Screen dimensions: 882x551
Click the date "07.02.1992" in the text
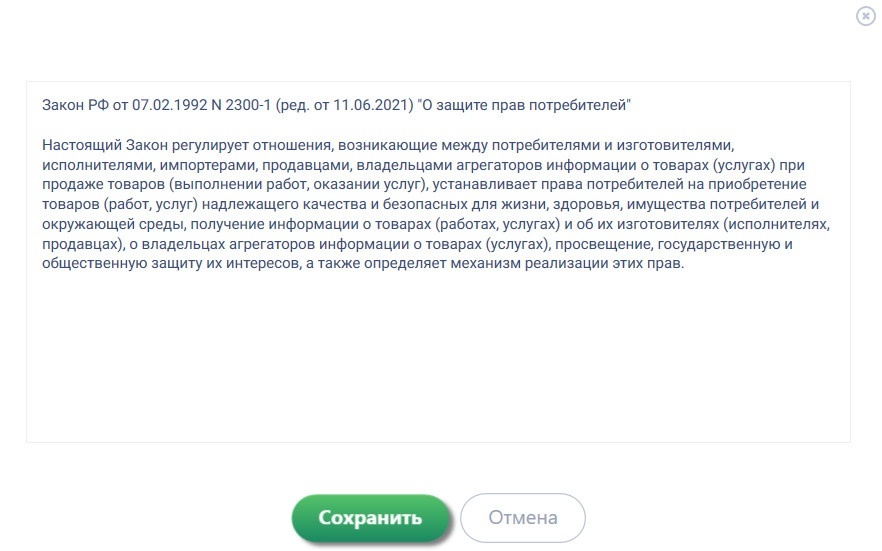170,105
